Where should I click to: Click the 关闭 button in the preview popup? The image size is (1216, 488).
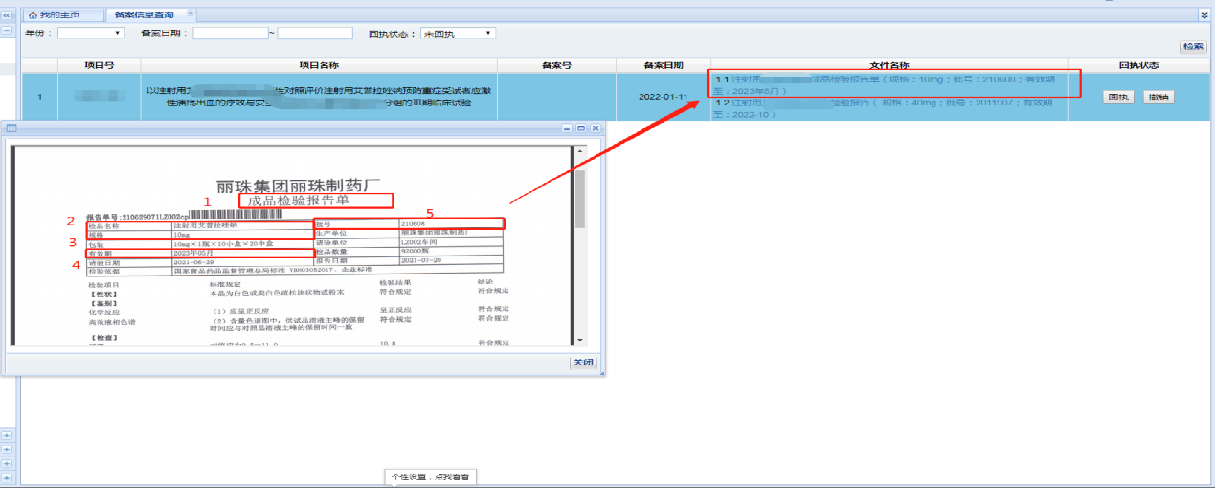[584, 362]
